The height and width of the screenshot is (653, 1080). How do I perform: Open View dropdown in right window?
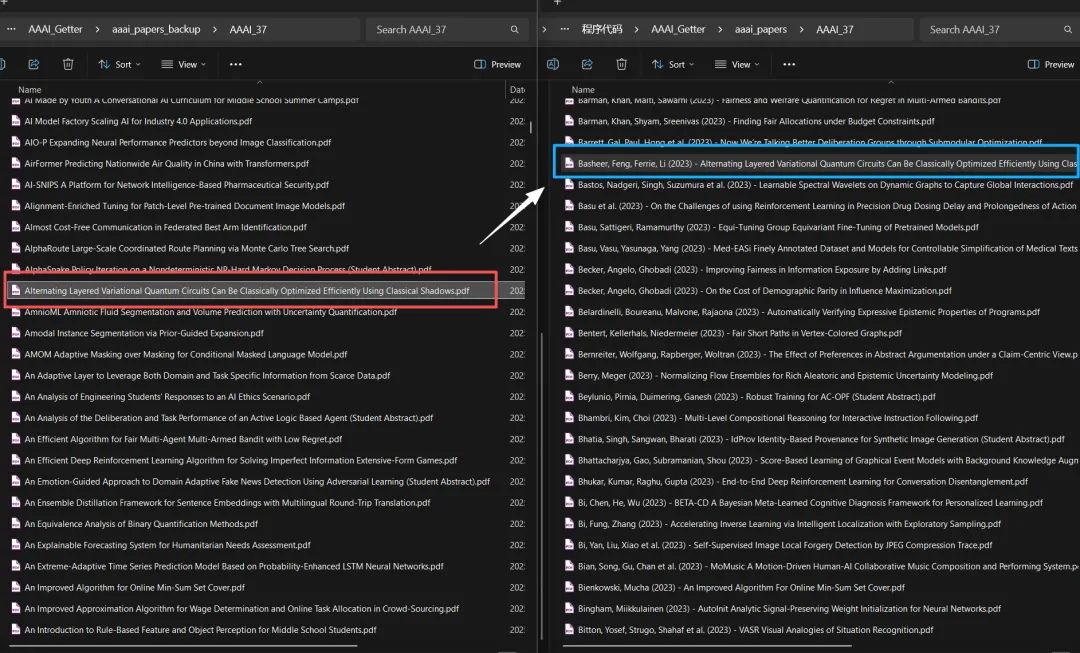pos(737,64)
